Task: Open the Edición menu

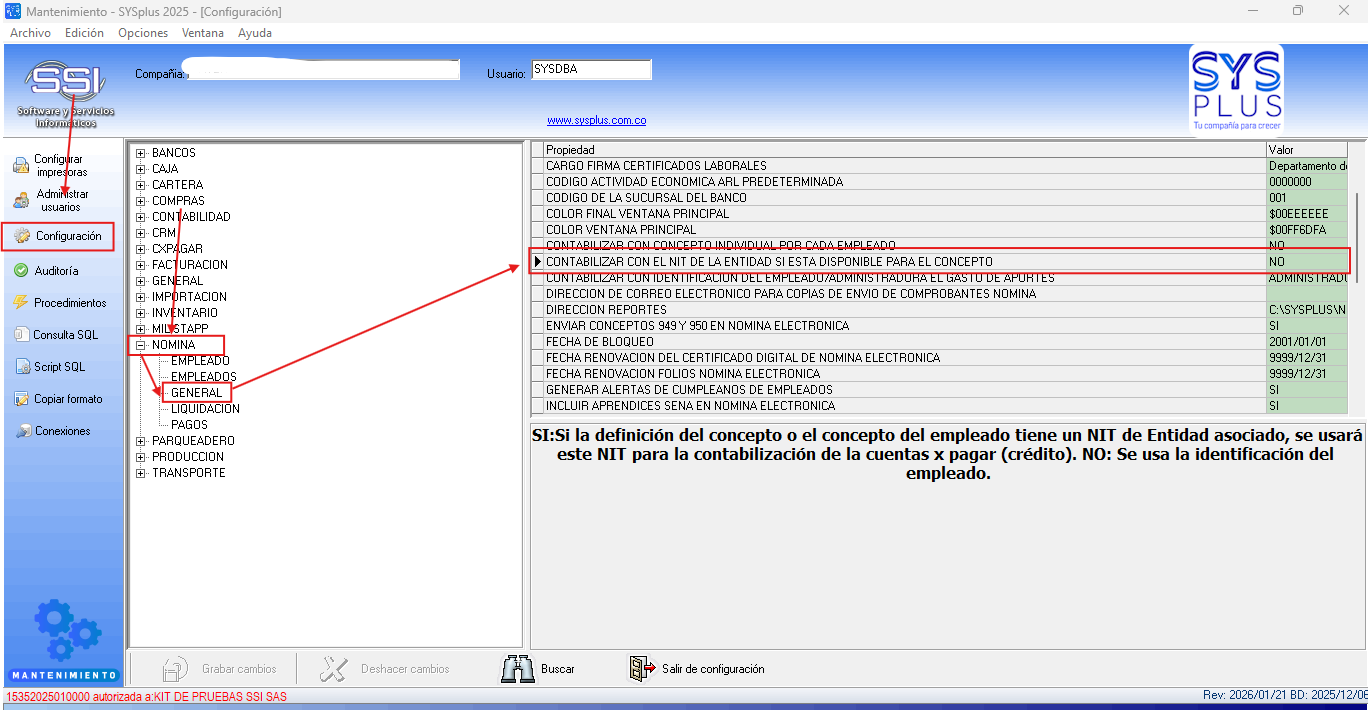Action: tap(84, 33)
